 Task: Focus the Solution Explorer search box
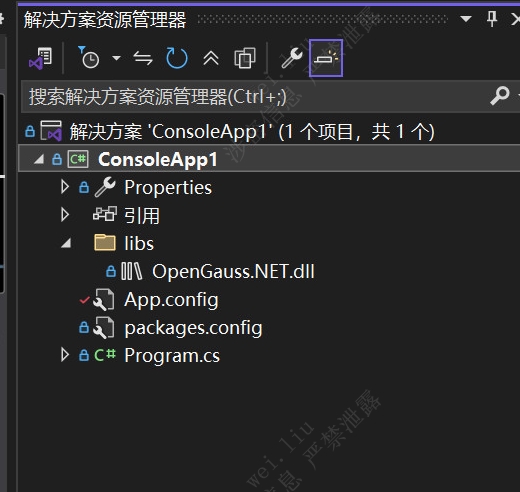pos(253,97)
